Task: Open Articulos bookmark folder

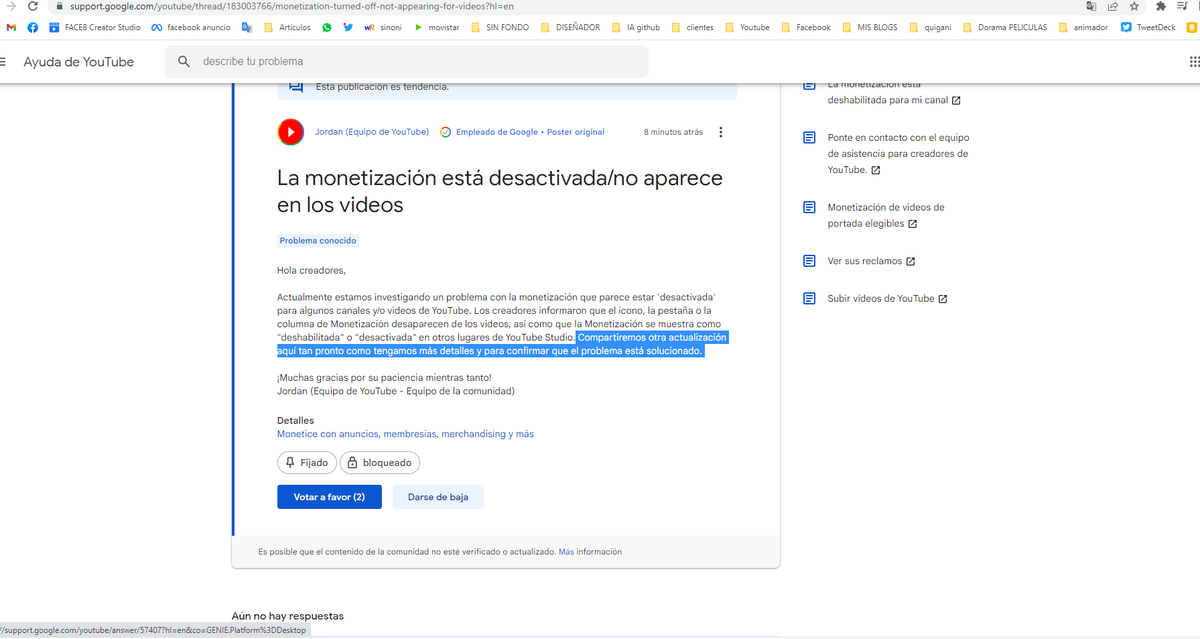Action: [288, 27]
